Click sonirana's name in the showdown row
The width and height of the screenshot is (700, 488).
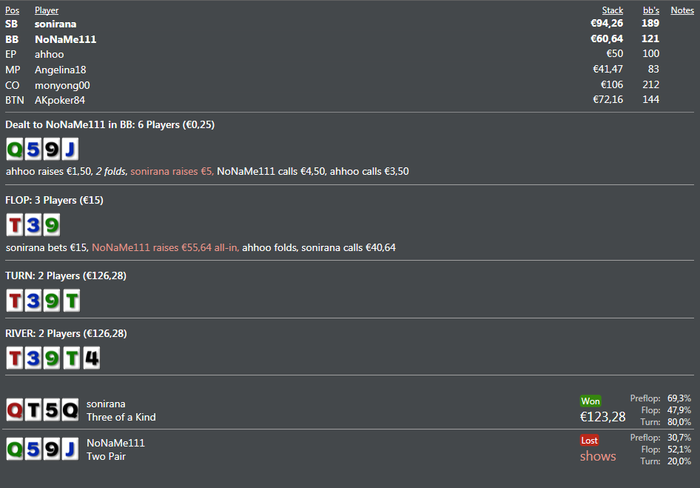pos(108,402)
